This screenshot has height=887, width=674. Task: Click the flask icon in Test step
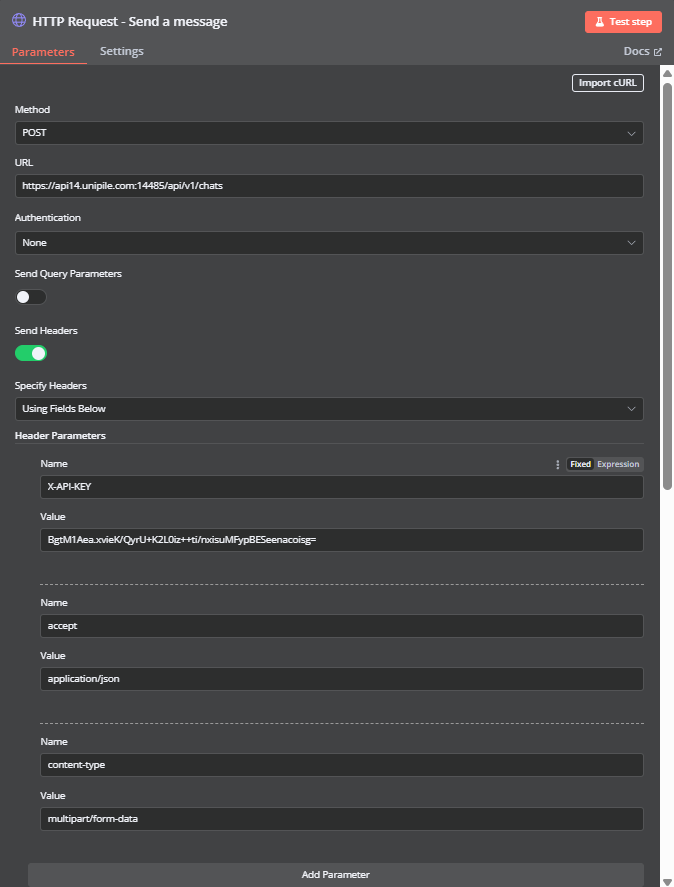point(600,22)
